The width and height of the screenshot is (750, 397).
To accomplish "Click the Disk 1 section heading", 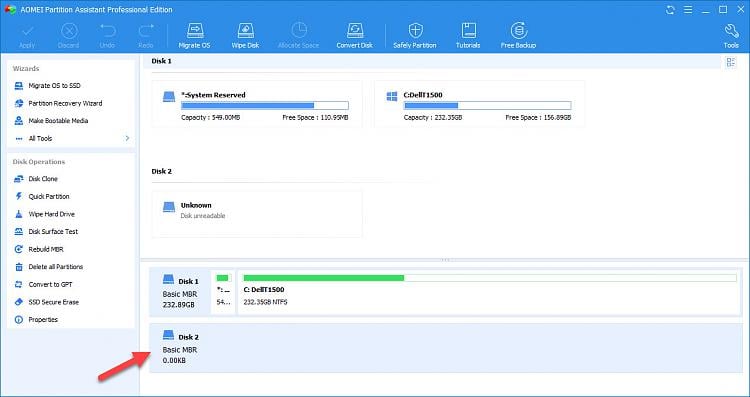I will (x=162, y=61).
